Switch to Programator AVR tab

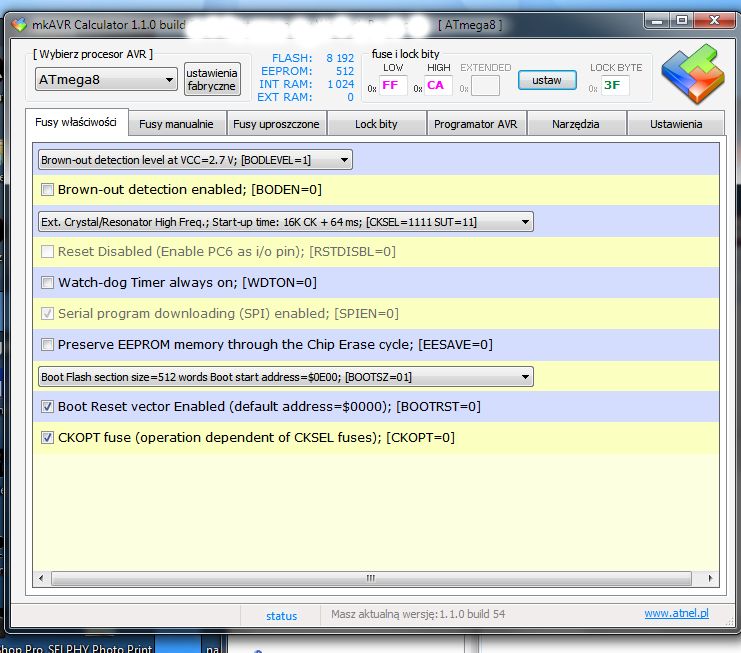coord(475,124)
